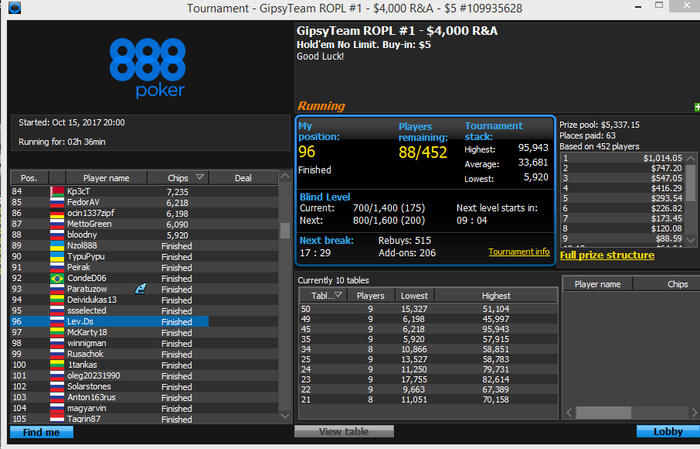Click the flag icon beside Nzol888

click(x=57, y=246)
